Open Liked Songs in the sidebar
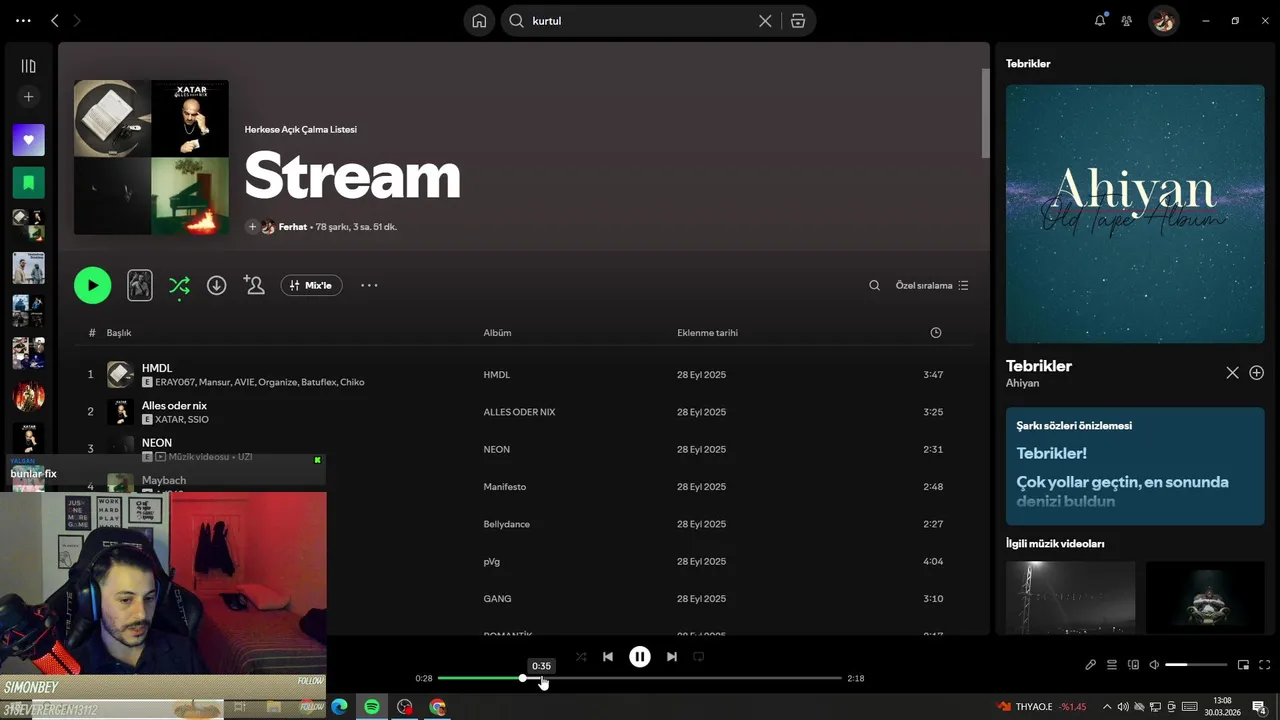This screenshot has width=1280, height=720. 28,140
